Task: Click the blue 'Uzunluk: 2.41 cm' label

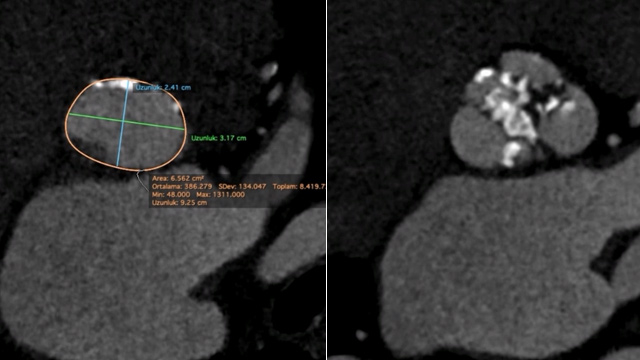Action: click(163, 87)
